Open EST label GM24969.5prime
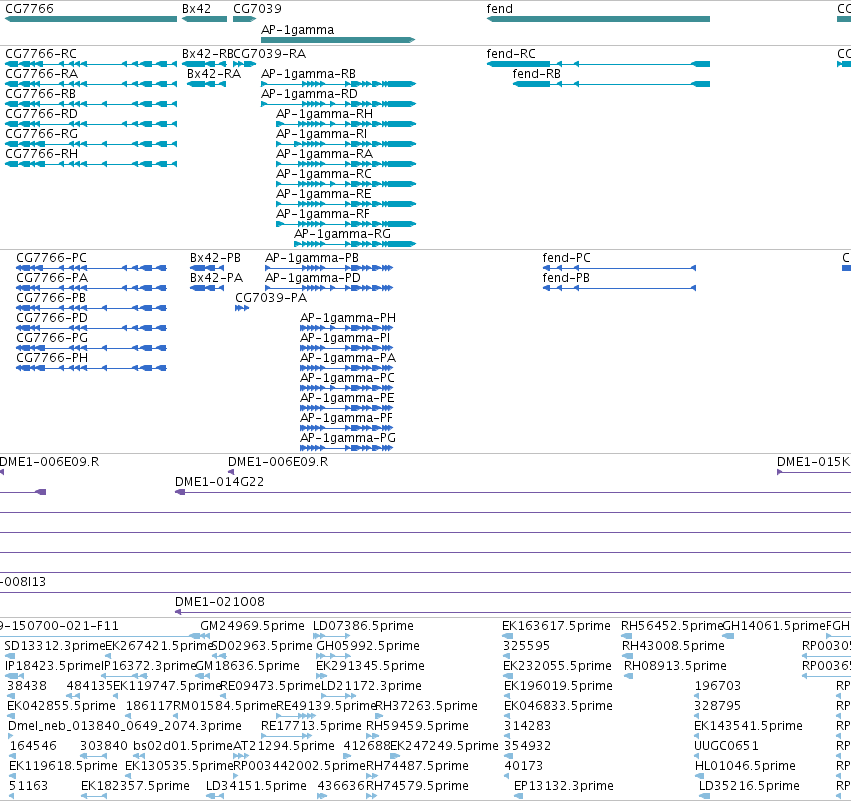Screen dimensions: 851x801 click(x=252, y=626)
